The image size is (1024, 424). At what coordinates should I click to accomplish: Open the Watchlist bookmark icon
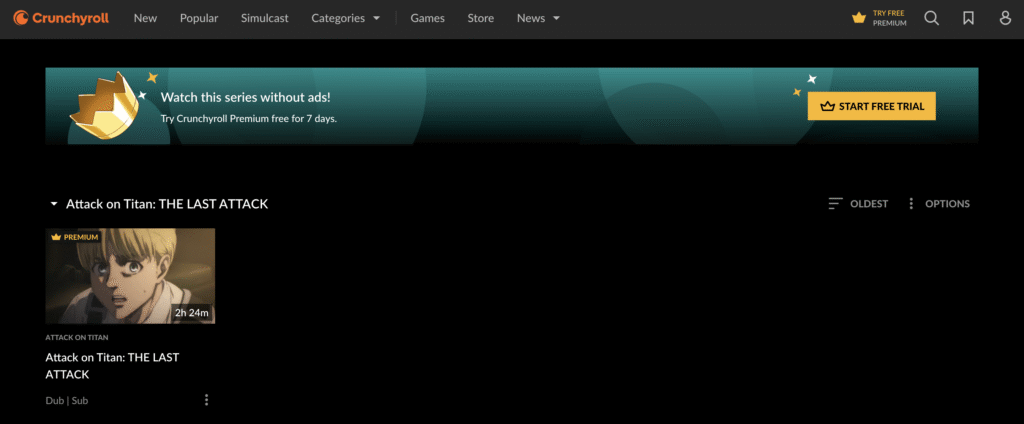[968, 18]
